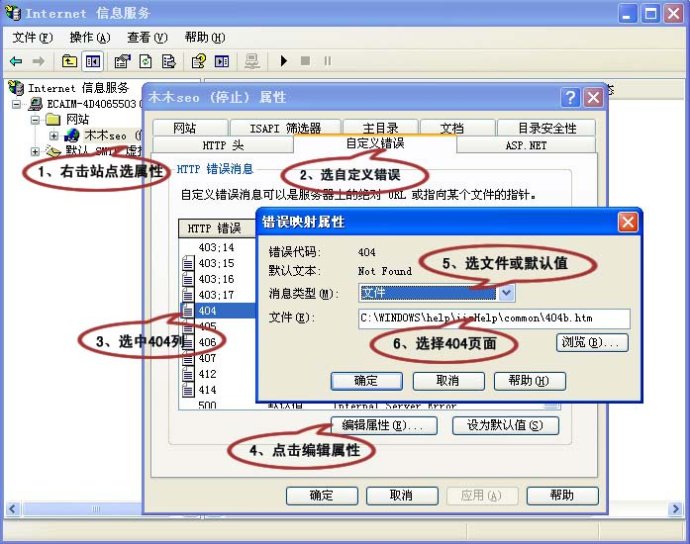Toggle the Show/Hide console tree icon
Image resolution: width=690 pixels, height=544 pixels.
tap(92, 61)
